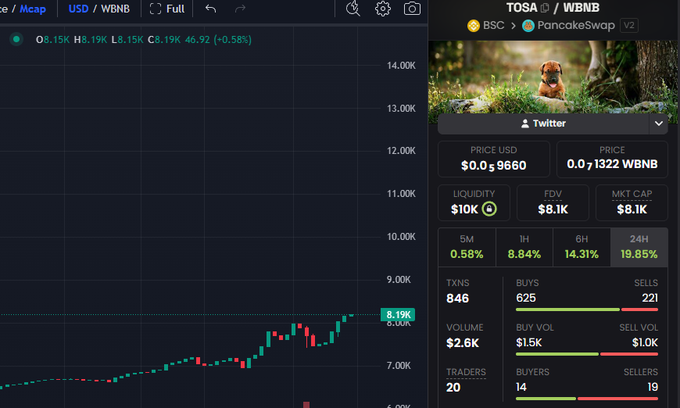
Task: Click the PancakeSwap logo icon
Action: (528, 26)
